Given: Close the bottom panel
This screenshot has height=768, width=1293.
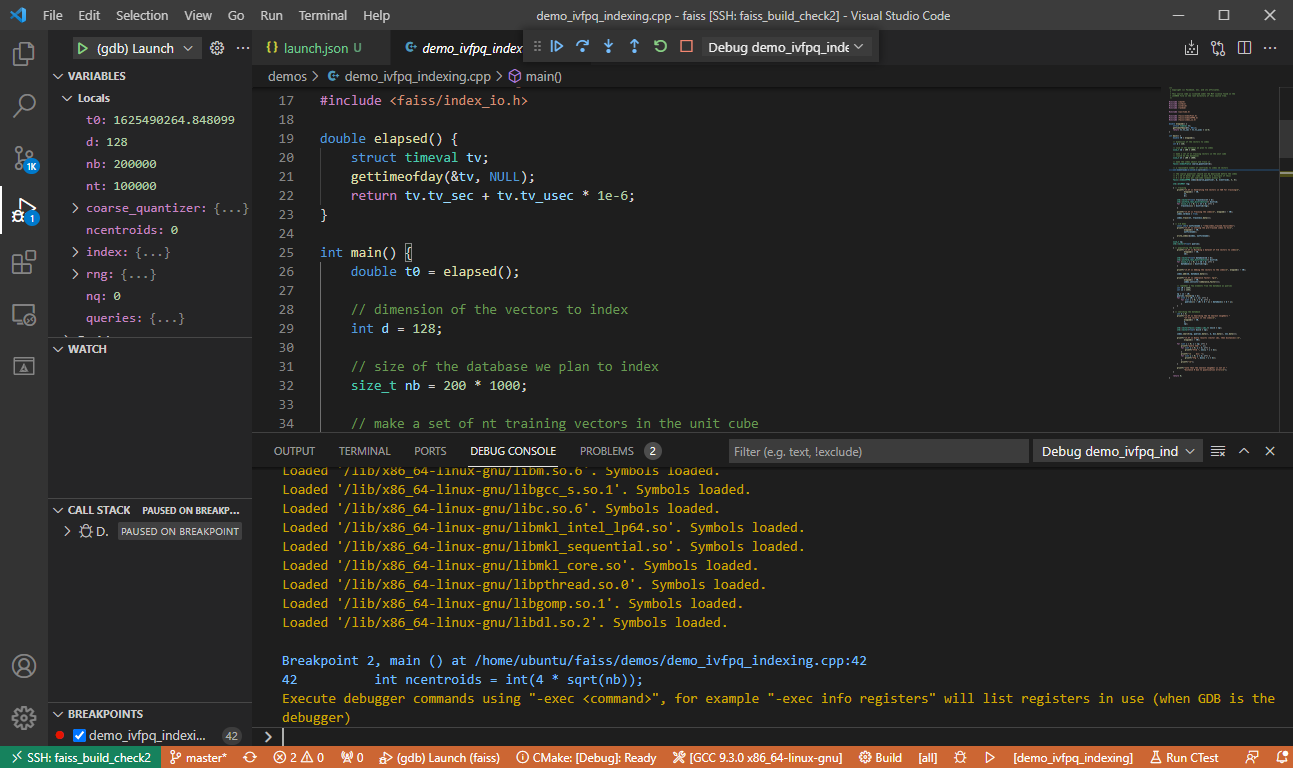Looking at the screenshot, I should [x=1270, y=451].
